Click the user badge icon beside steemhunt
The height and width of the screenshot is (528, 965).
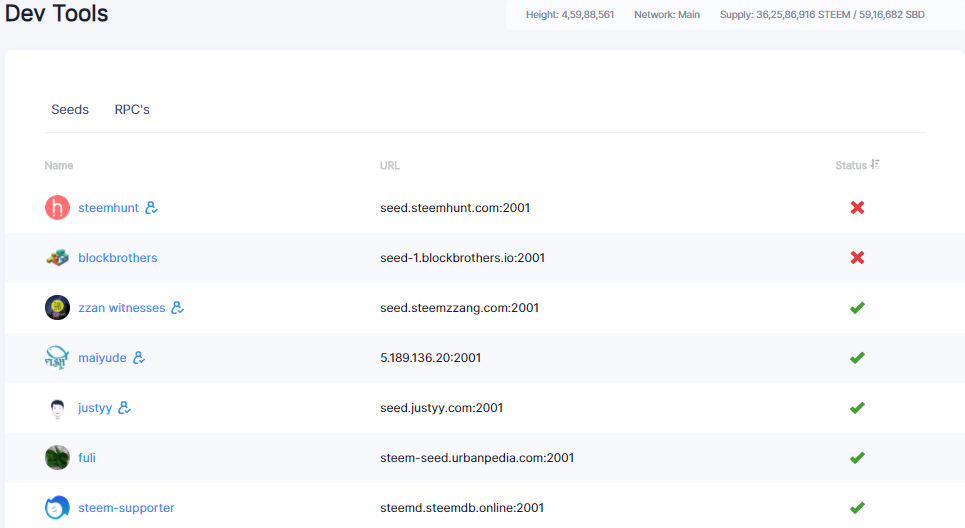[151, 208]
